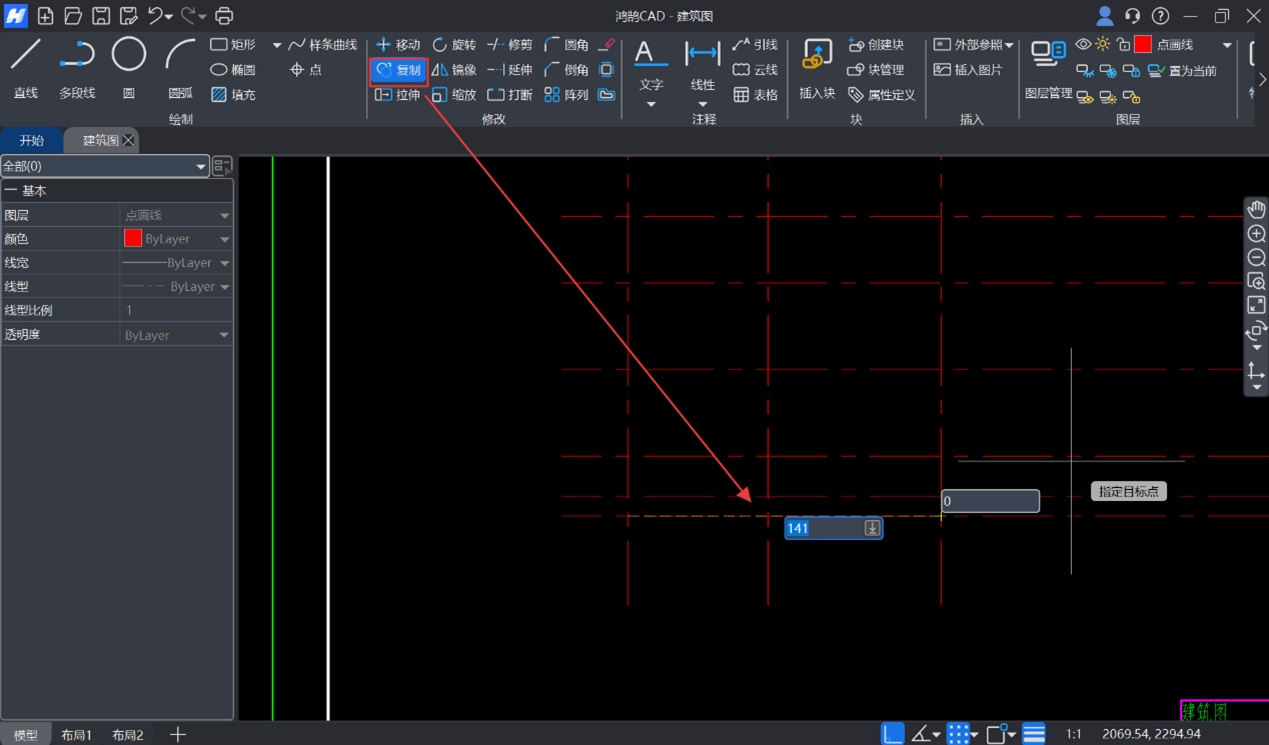Click the 置为当前 button

pyautogui.click(x=1182, y=71)
